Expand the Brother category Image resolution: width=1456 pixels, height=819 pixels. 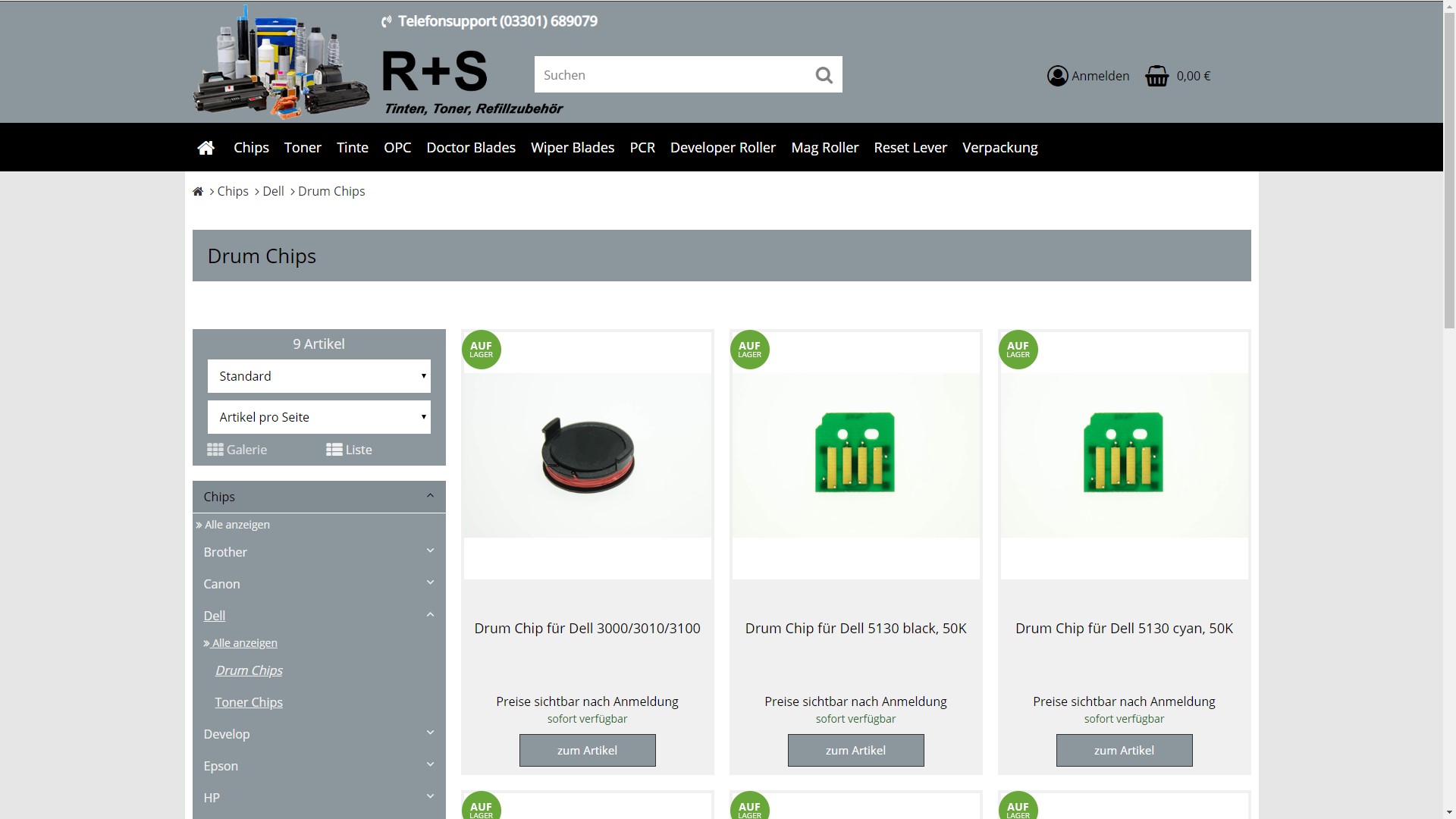point(430,551)
